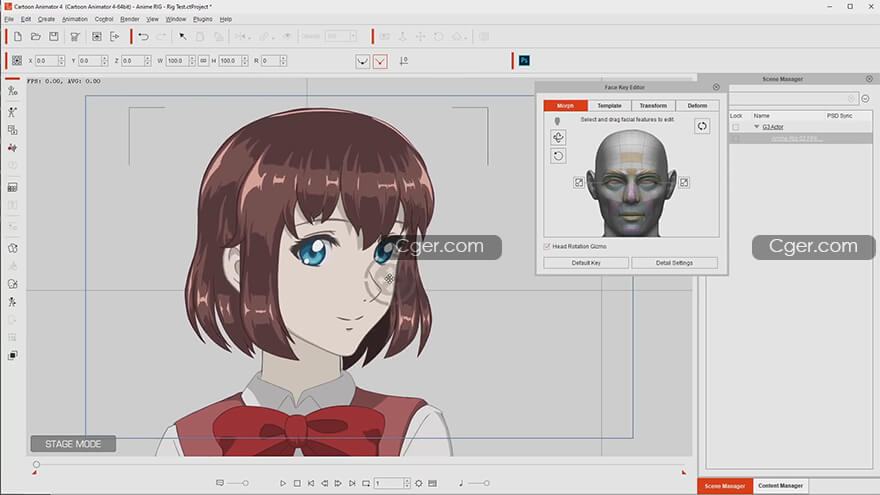Click the expand icon left of head model

579,182
